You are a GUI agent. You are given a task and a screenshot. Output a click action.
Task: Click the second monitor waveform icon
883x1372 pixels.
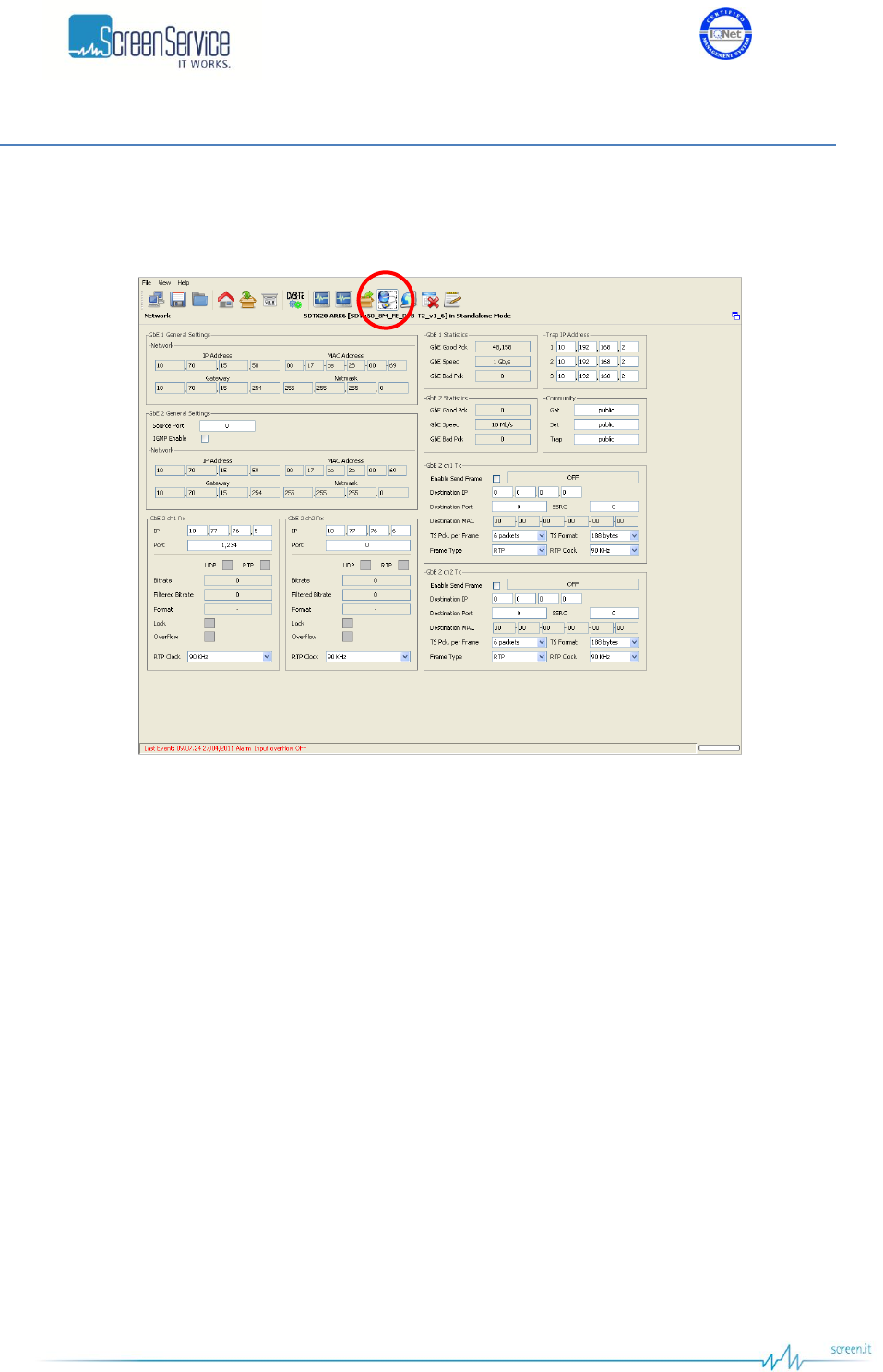[x=343, y=299]
